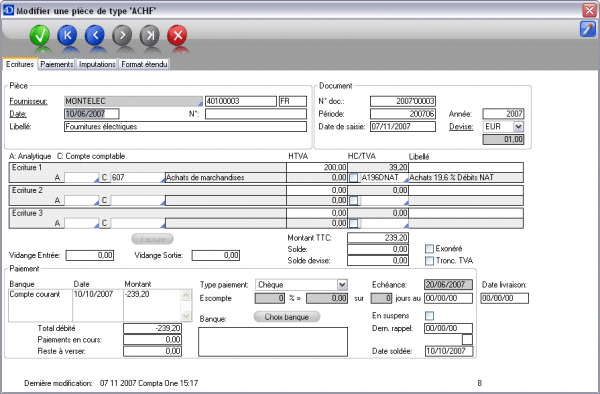Click the Choix banque button
The image size is (600, 394).
[287, 317]
